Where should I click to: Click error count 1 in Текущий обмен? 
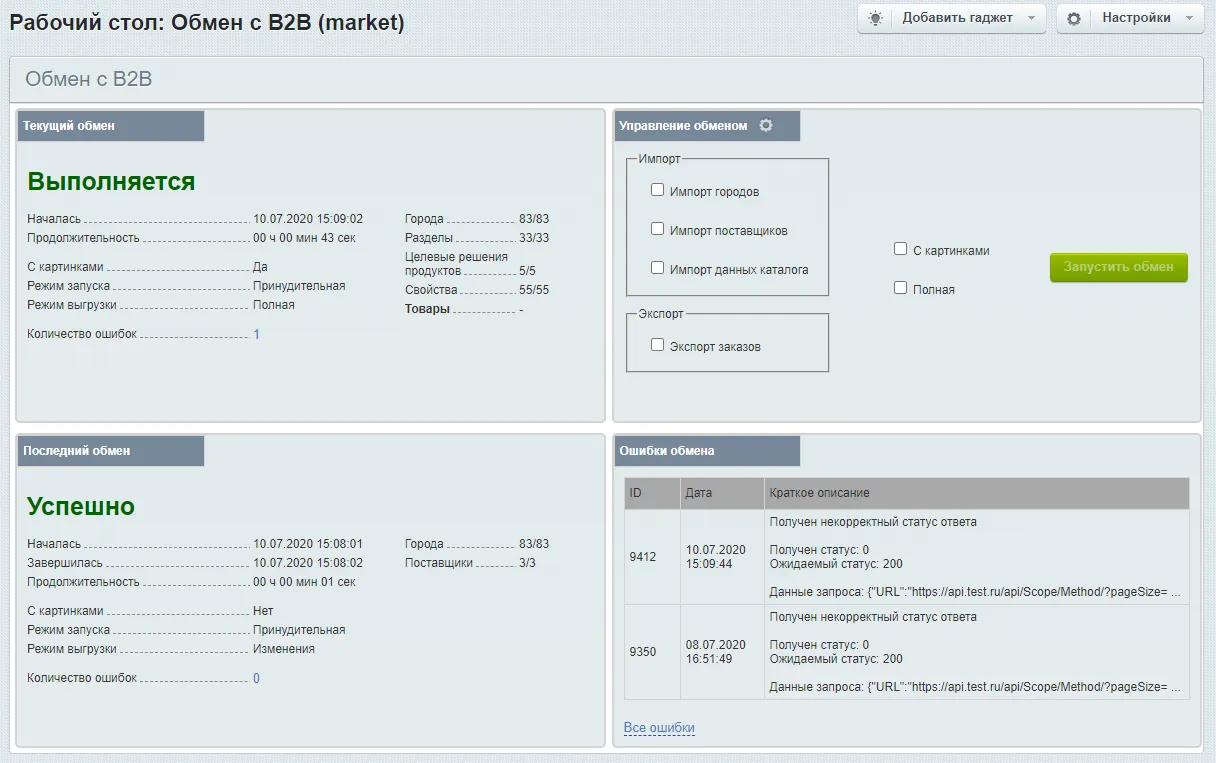pyautogui.click(x=256, y=334)
